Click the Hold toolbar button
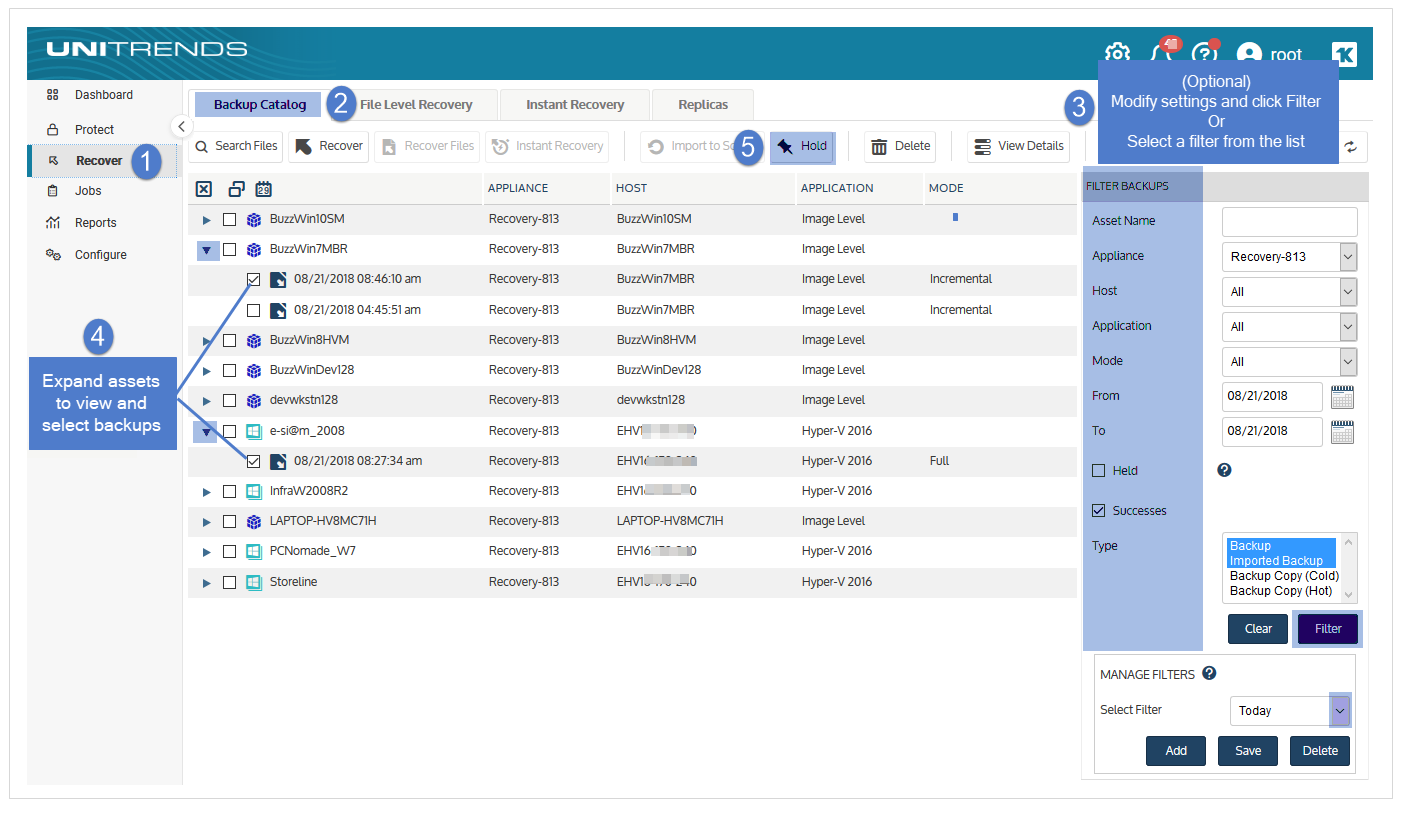This screenshot has height=822, width=1414. pos(803,146)
